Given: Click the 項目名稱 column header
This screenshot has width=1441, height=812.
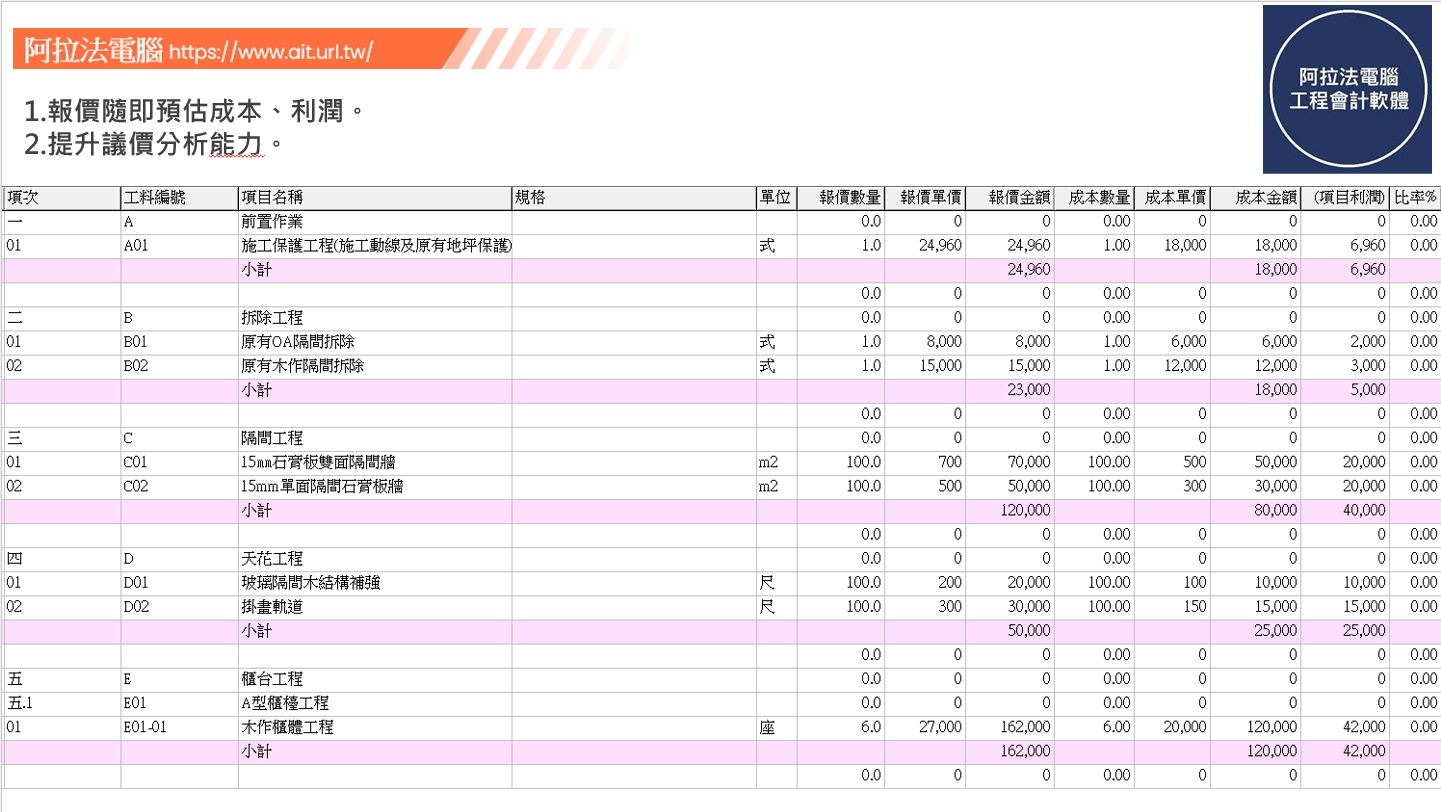Looking at the screenshot, I should click(x=375, y=198).
